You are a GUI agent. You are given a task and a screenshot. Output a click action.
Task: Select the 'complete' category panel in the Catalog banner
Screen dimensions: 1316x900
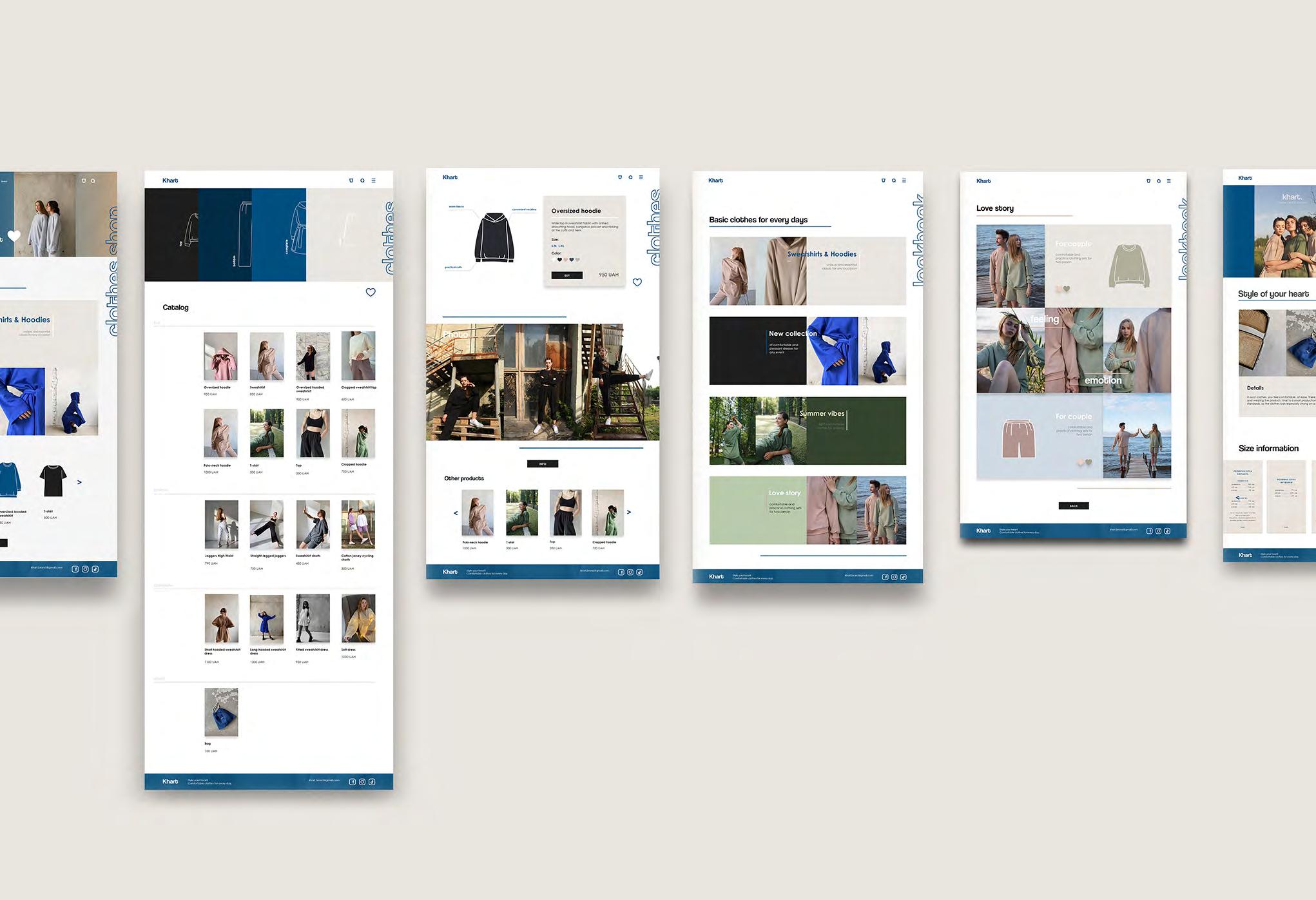[x=278, y=235]
